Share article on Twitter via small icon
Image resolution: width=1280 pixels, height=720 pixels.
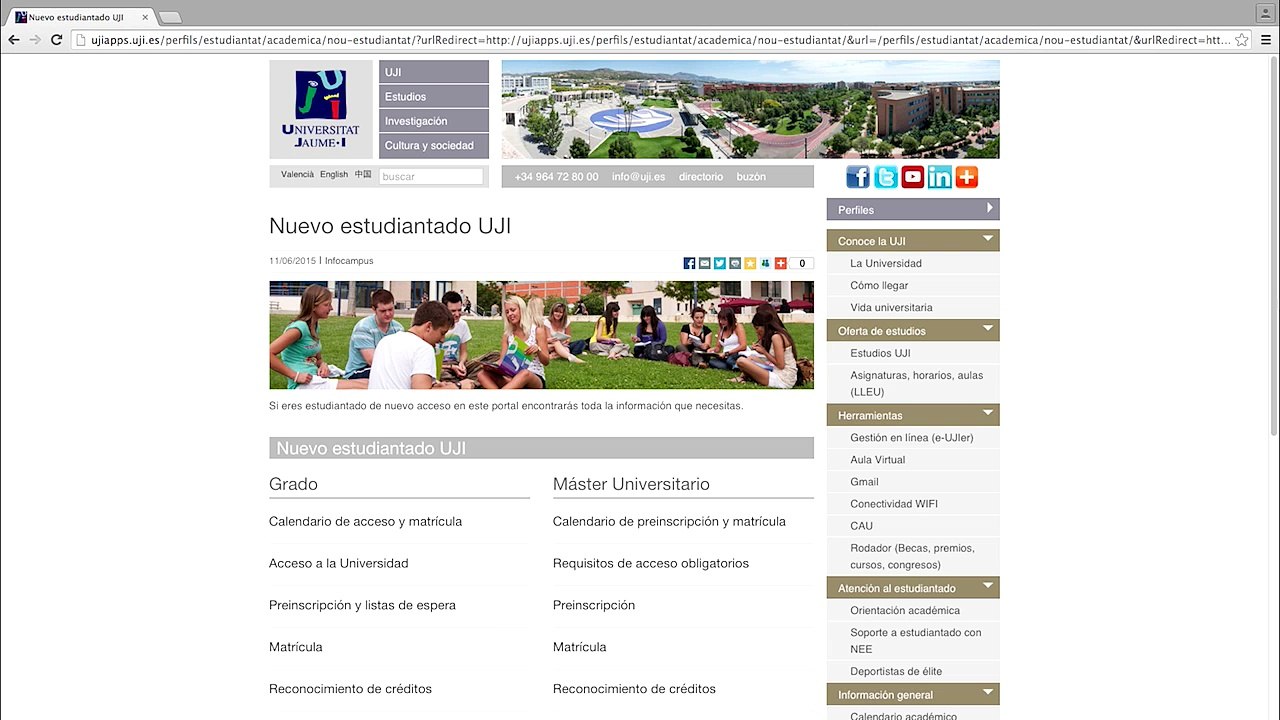coord(719,263)
